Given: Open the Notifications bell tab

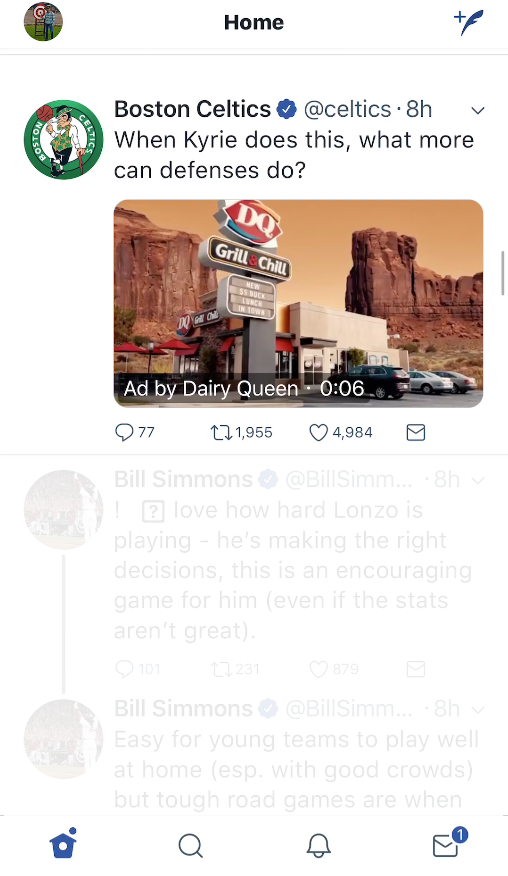Looking at the screenshot, I should [319, 846].
